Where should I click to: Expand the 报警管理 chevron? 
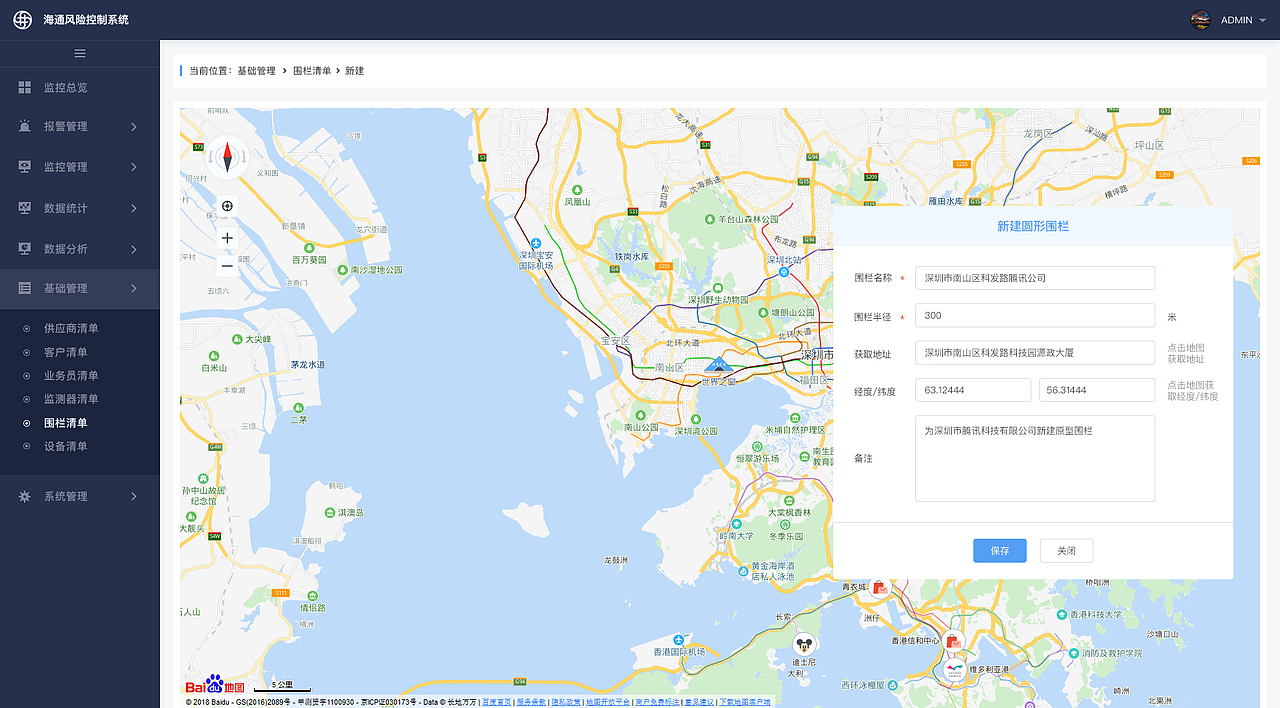[x=134, y=126]
